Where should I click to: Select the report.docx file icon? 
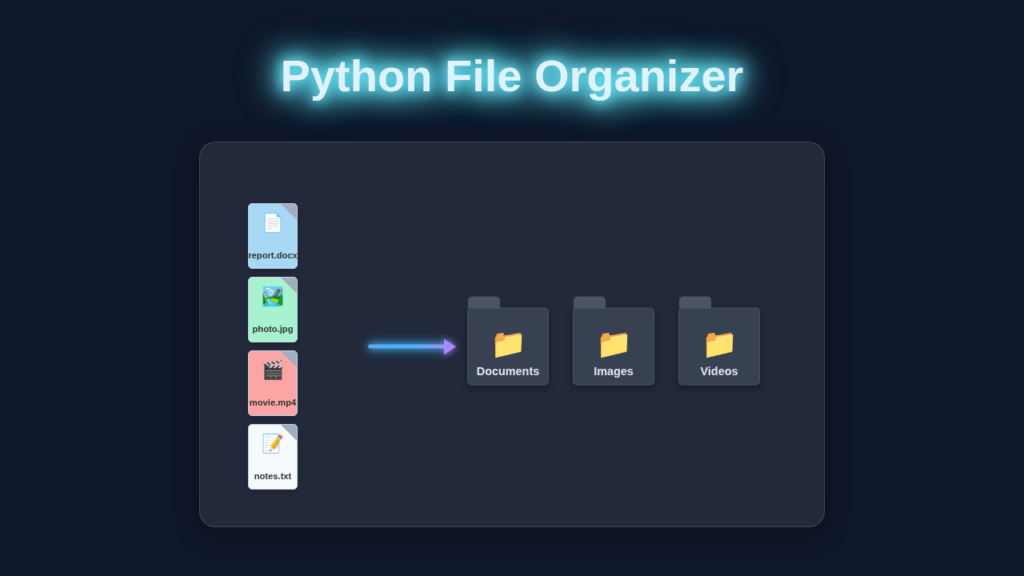pos(272,236)
